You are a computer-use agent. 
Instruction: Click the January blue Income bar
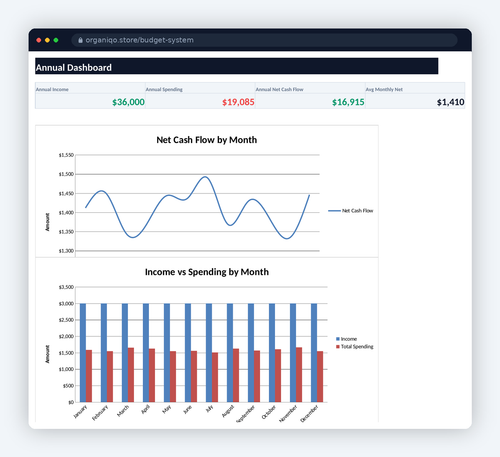click(x=83, y=353)
